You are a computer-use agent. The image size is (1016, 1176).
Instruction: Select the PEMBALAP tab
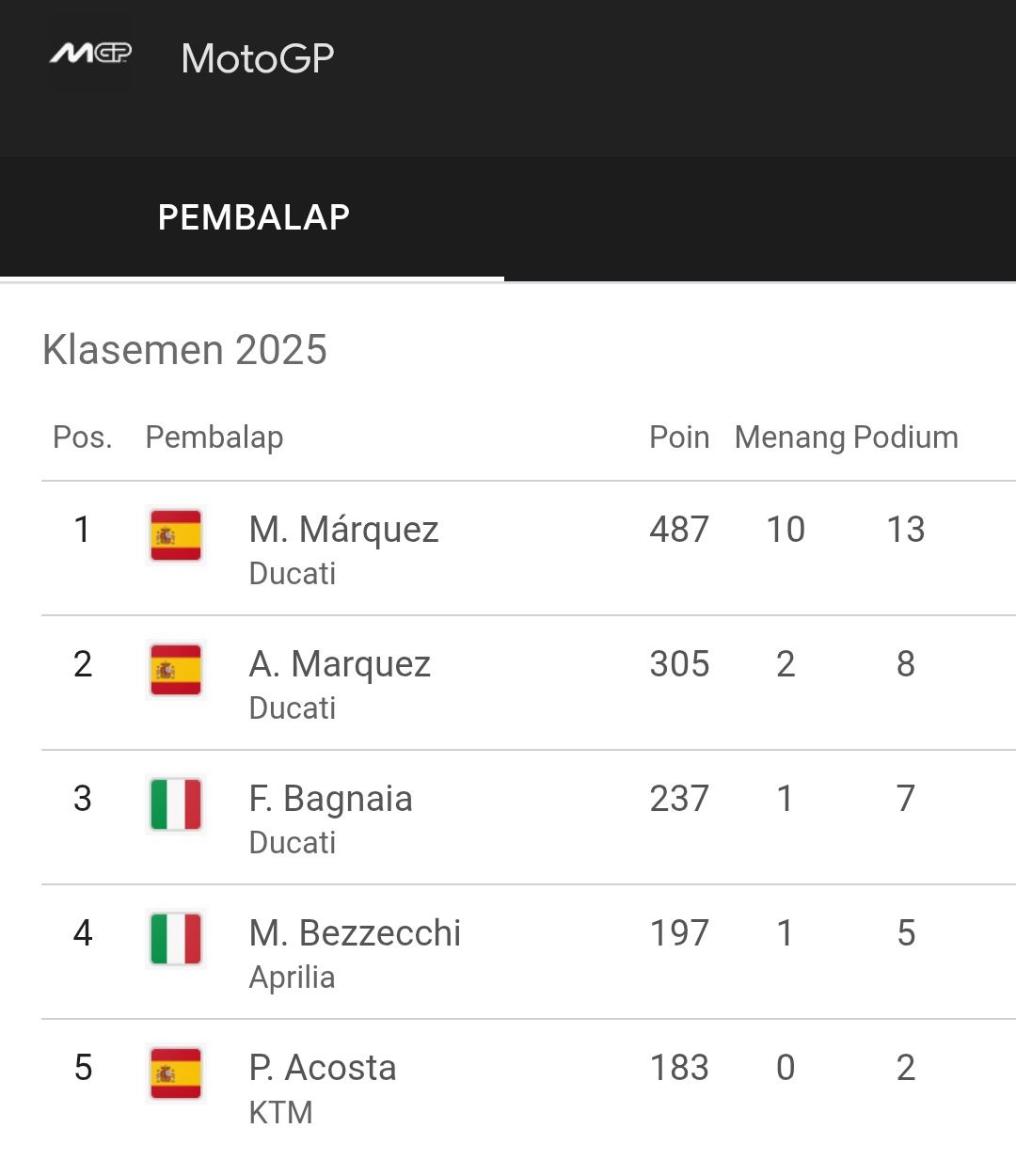coord(253,217)
